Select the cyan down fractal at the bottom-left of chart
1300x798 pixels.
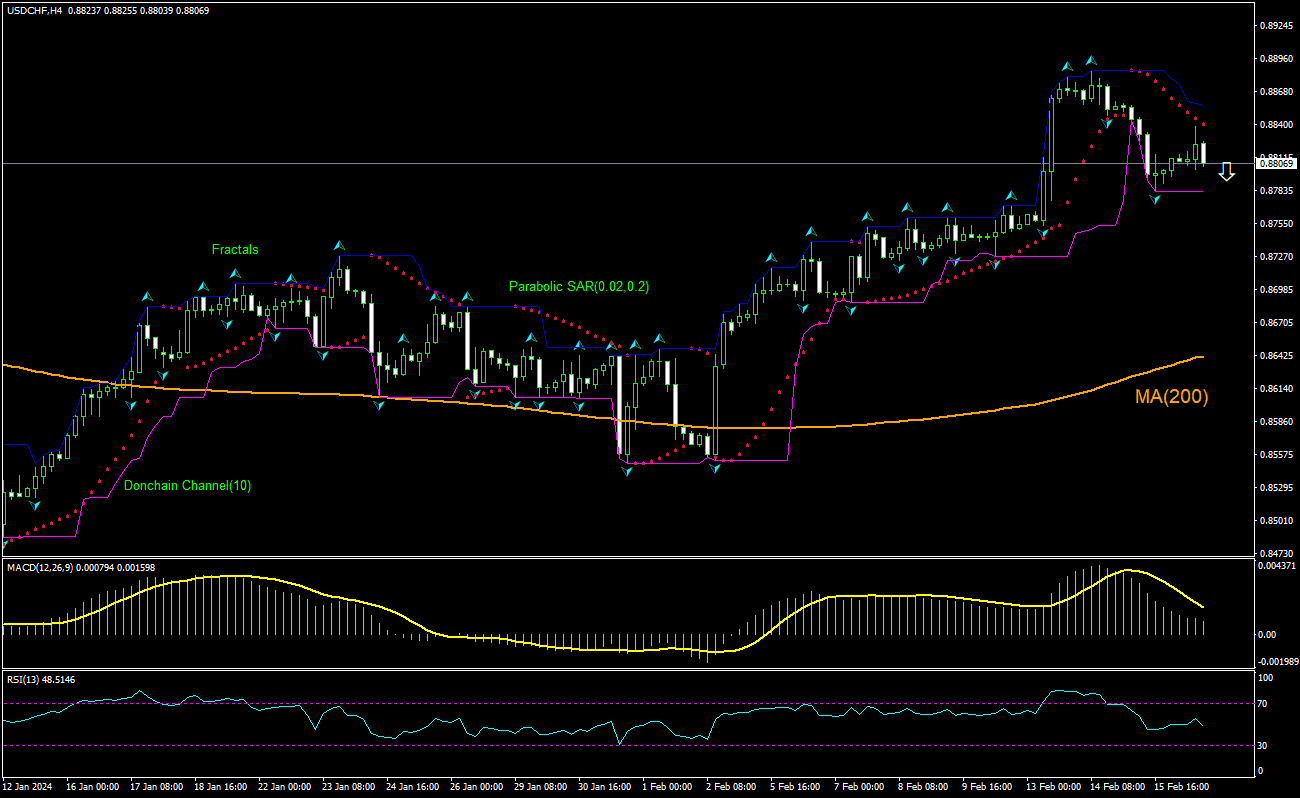point(34,506)
